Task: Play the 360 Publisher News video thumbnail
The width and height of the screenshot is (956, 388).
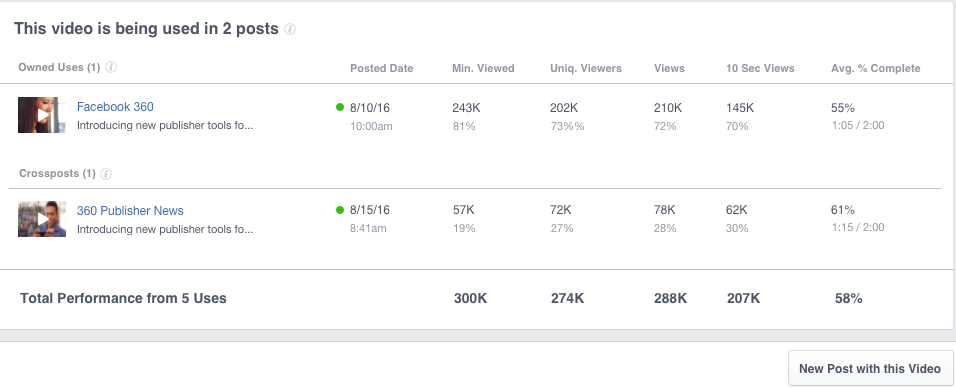Action: (x=41, y=219)
